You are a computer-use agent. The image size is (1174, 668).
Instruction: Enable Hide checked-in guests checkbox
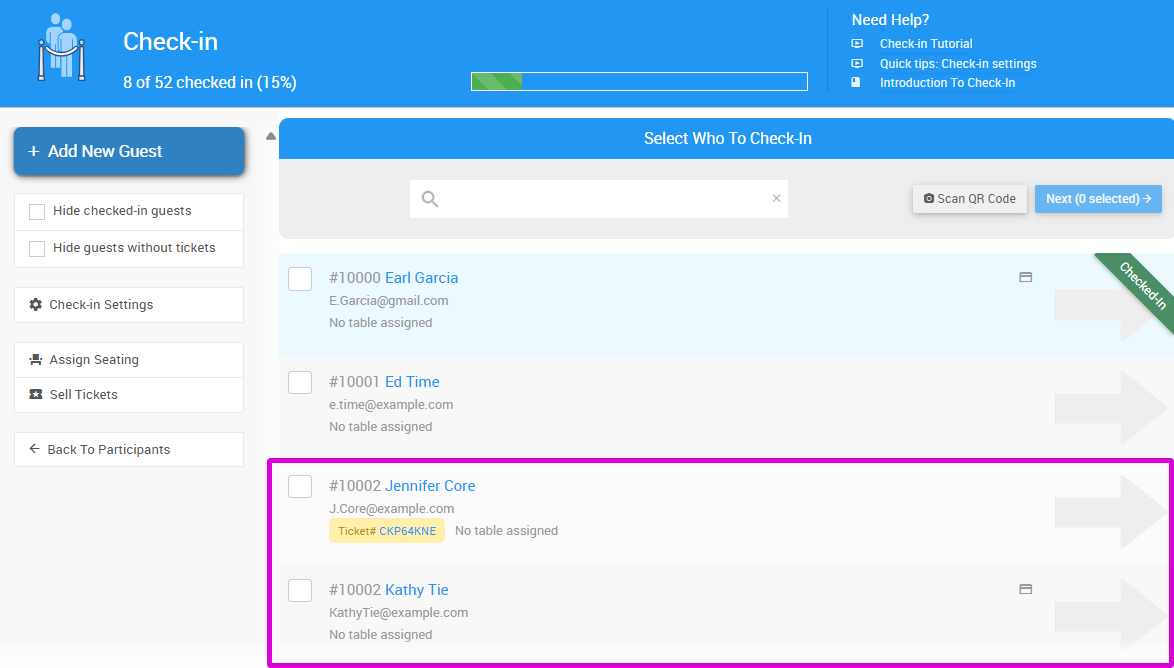(x=37, y=212)
